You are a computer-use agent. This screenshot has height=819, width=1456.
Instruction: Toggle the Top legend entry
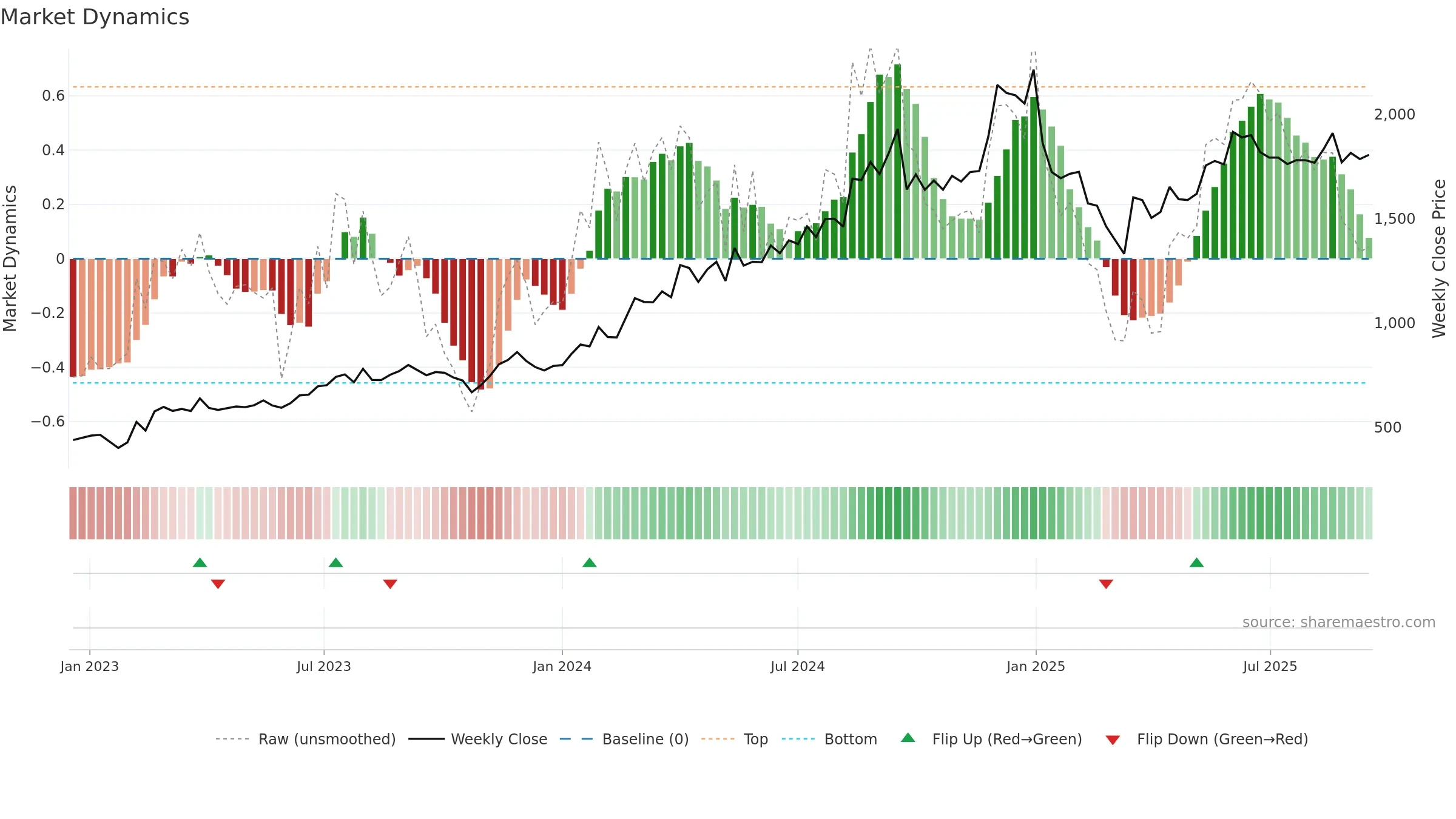(x=734, y=739)
